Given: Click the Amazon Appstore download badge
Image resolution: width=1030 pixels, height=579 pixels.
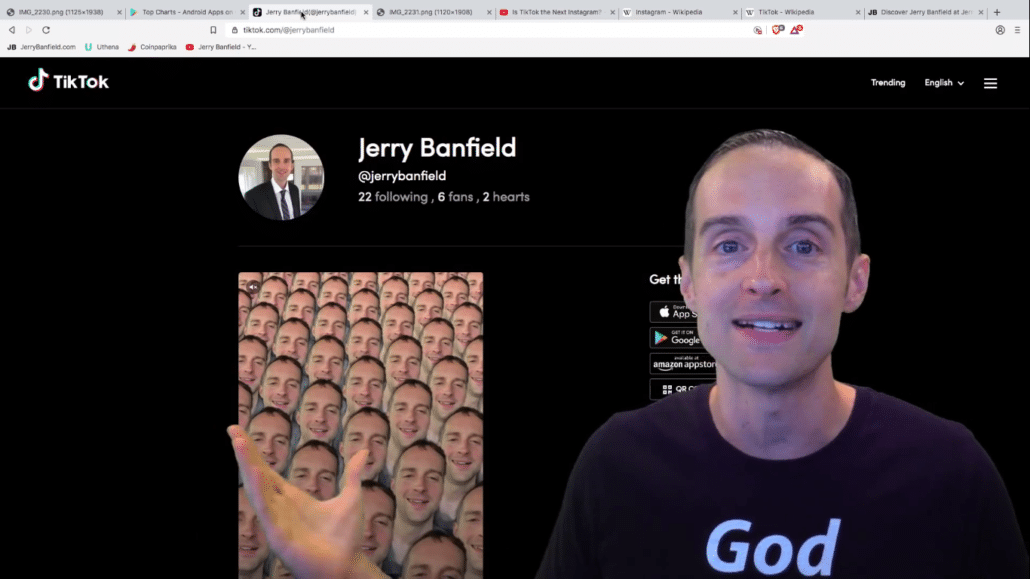Looking at the screenshot, I should pyautogui.click(x=683, y=363).
